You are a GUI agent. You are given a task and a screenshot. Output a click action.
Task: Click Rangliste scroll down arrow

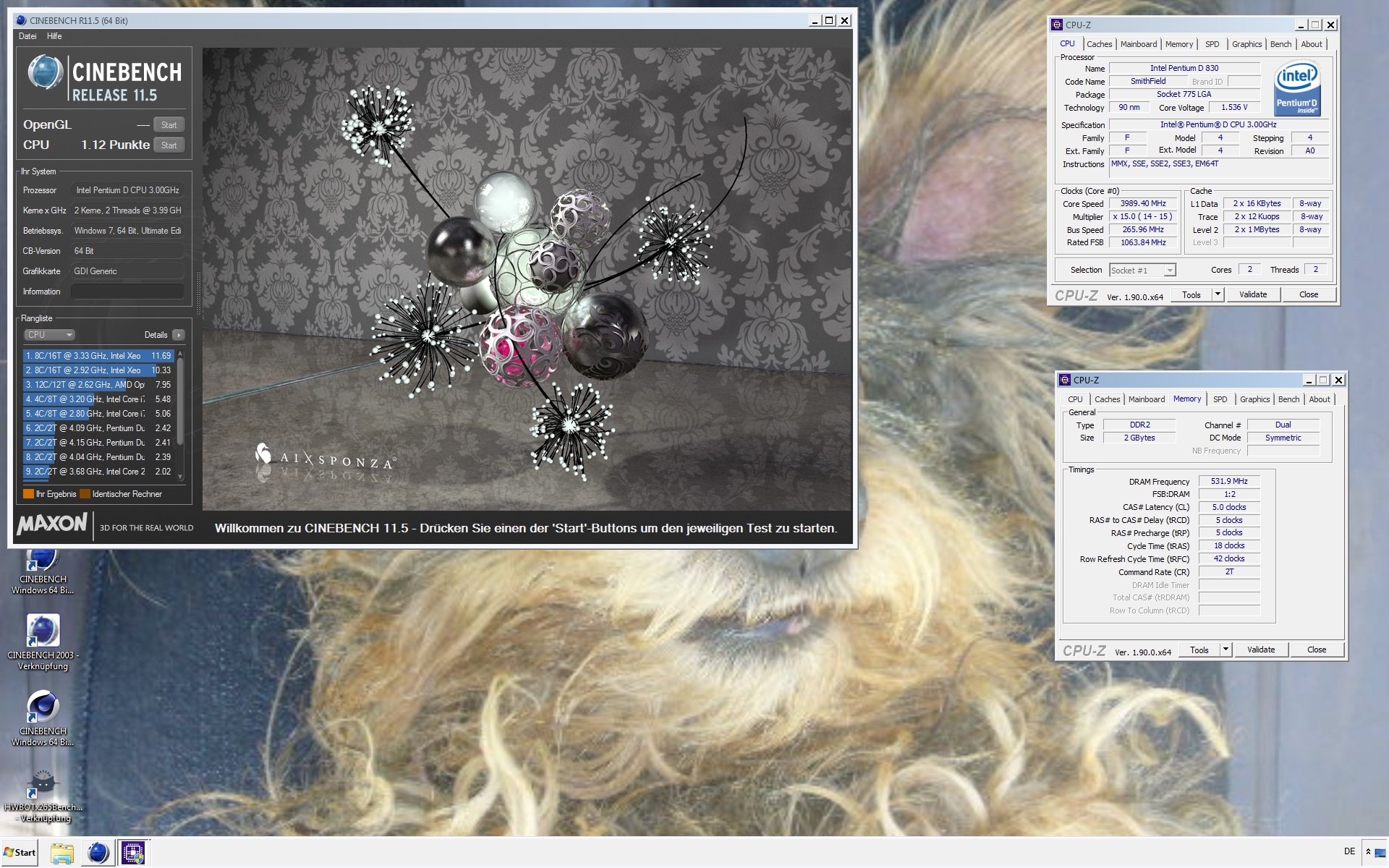click(x=180, y=477)
